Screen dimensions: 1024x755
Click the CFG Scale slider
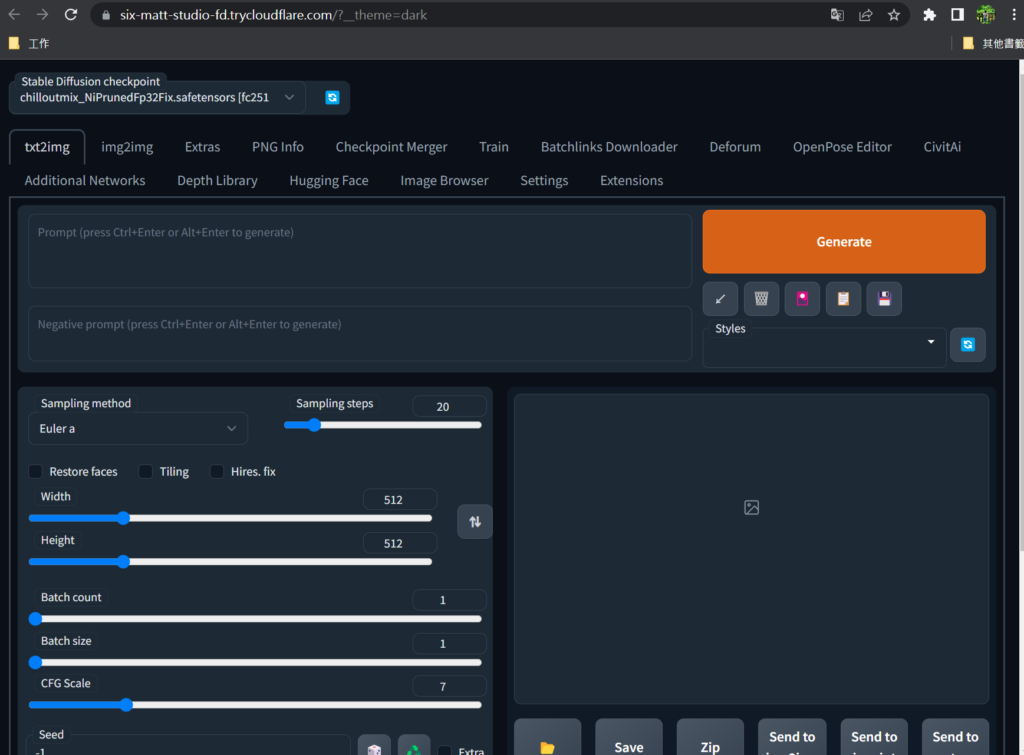(255, 705)
